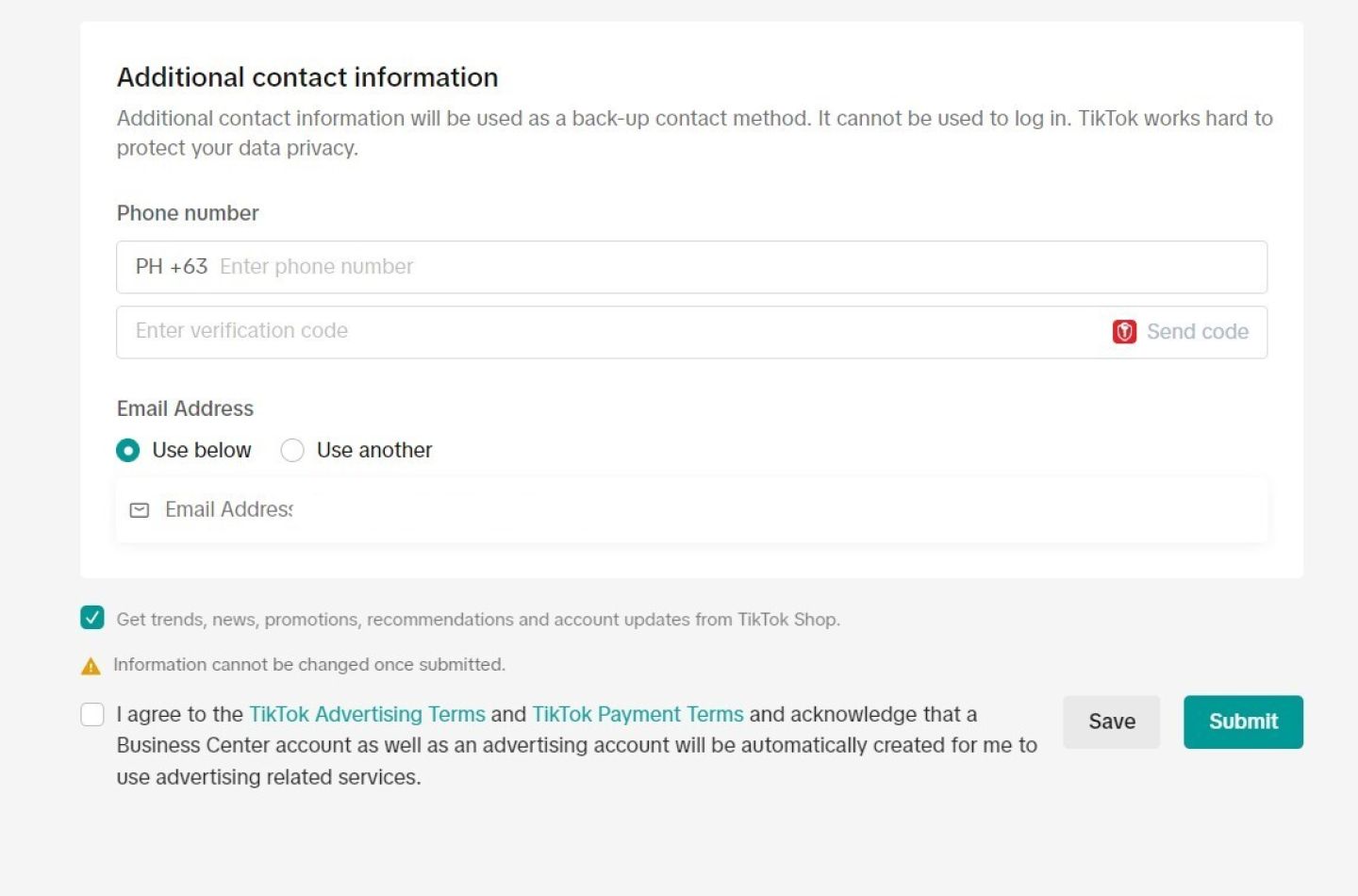This screenshot has width=1358, height=896.
Task: Click the red shield icon beside Send code
Action: pos(1124,332)
